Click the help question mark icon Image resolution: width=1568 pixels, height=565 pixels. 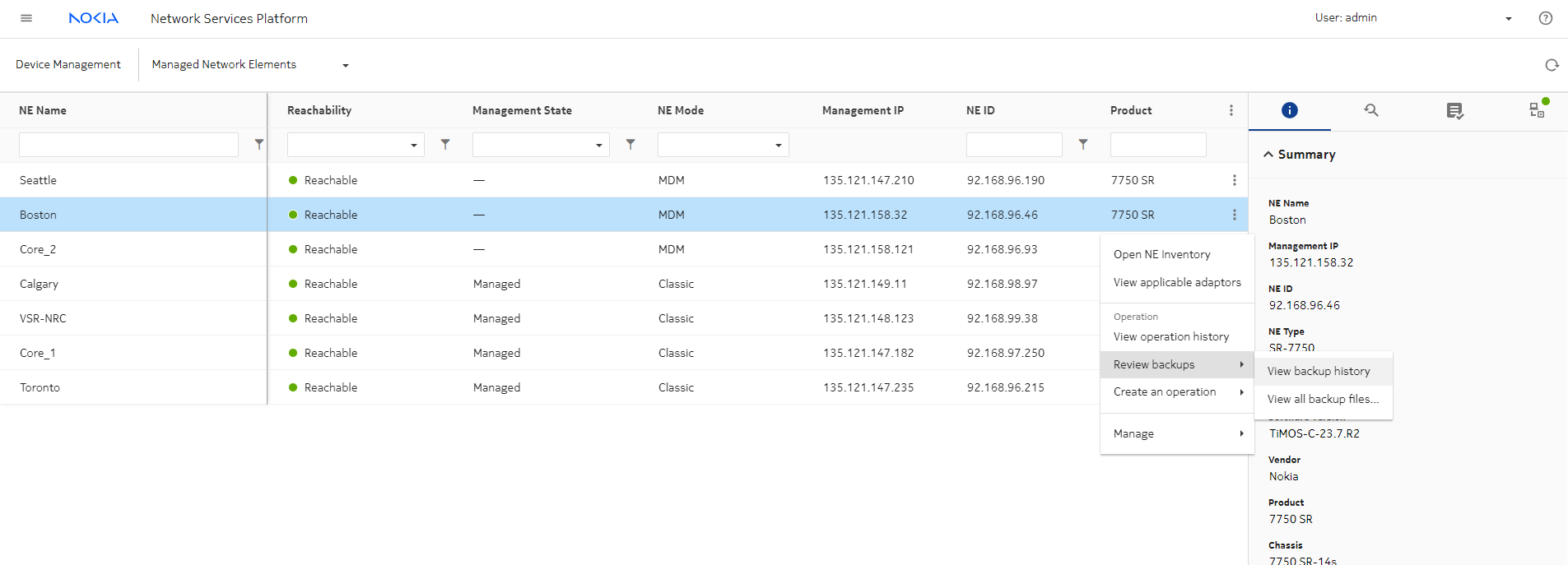pos(1545,18)
